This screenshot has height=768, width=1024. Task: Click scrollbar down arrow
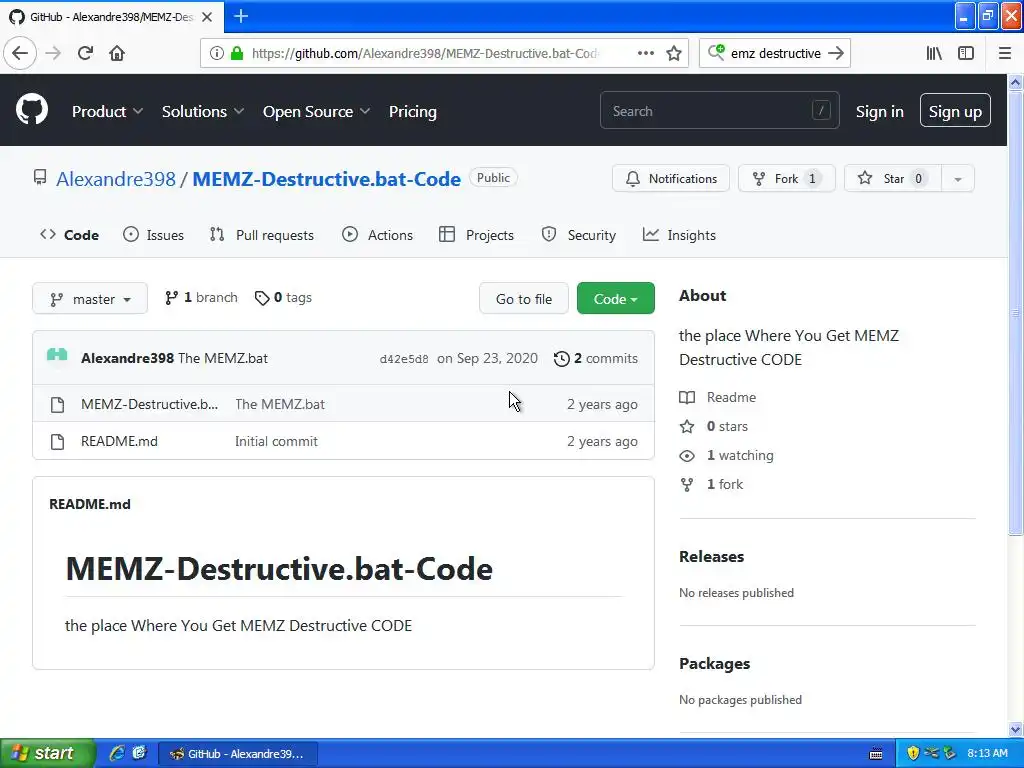(x=1016, y=729)
